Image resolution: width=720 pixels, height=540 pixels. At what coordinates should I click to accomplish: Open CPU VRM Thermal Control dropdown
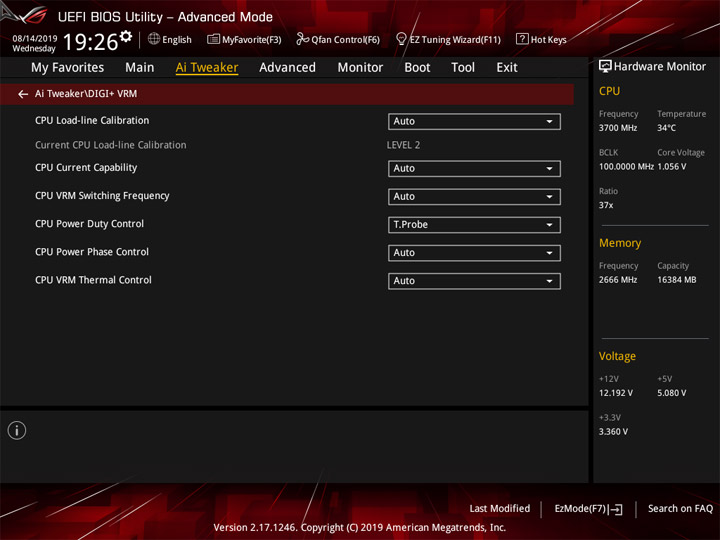[474, 281]
